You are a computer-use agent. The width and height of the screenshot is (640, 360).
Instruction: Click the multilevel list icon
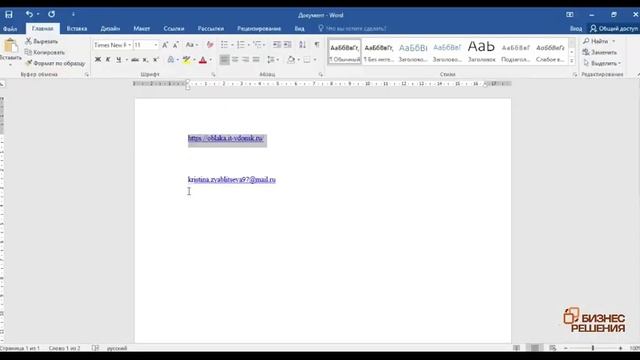tap(257, 44)
